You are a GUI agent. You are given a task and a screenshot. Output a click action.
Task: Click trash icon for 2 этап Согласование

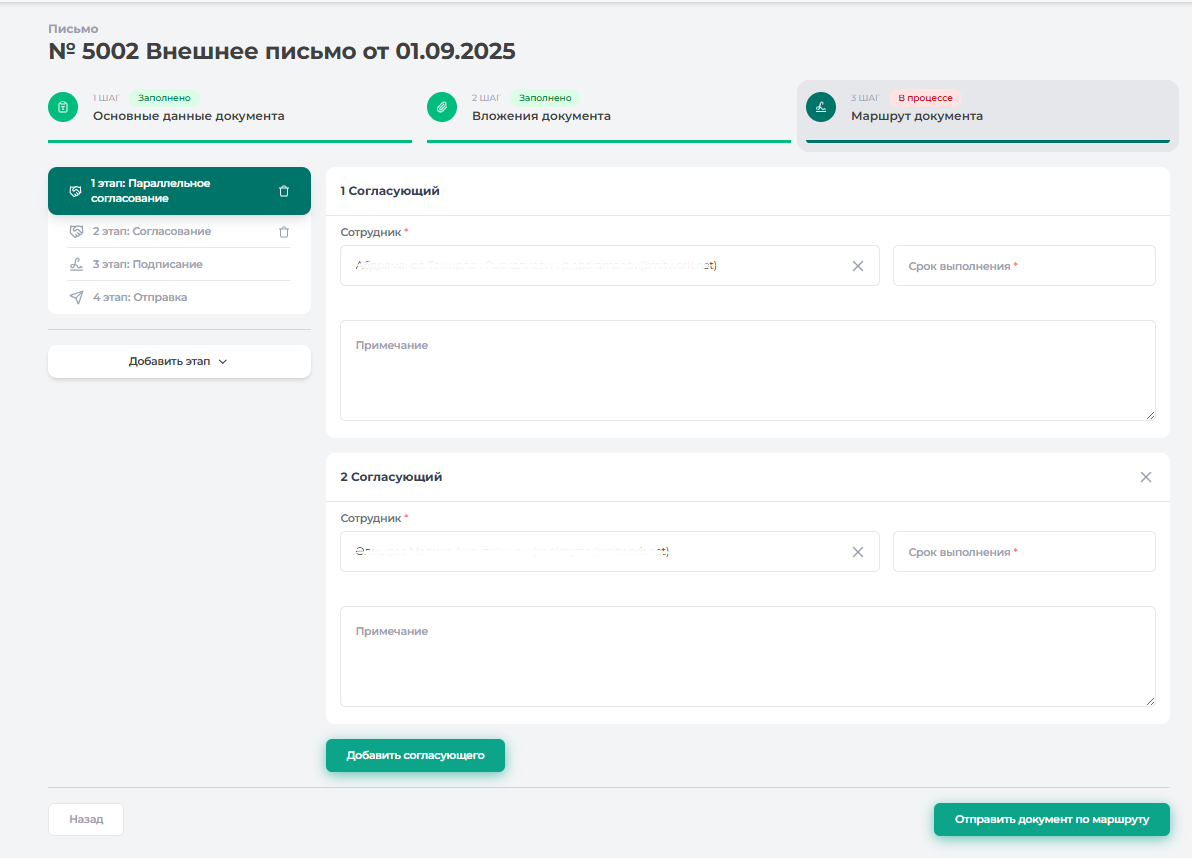tap(284, 232)
